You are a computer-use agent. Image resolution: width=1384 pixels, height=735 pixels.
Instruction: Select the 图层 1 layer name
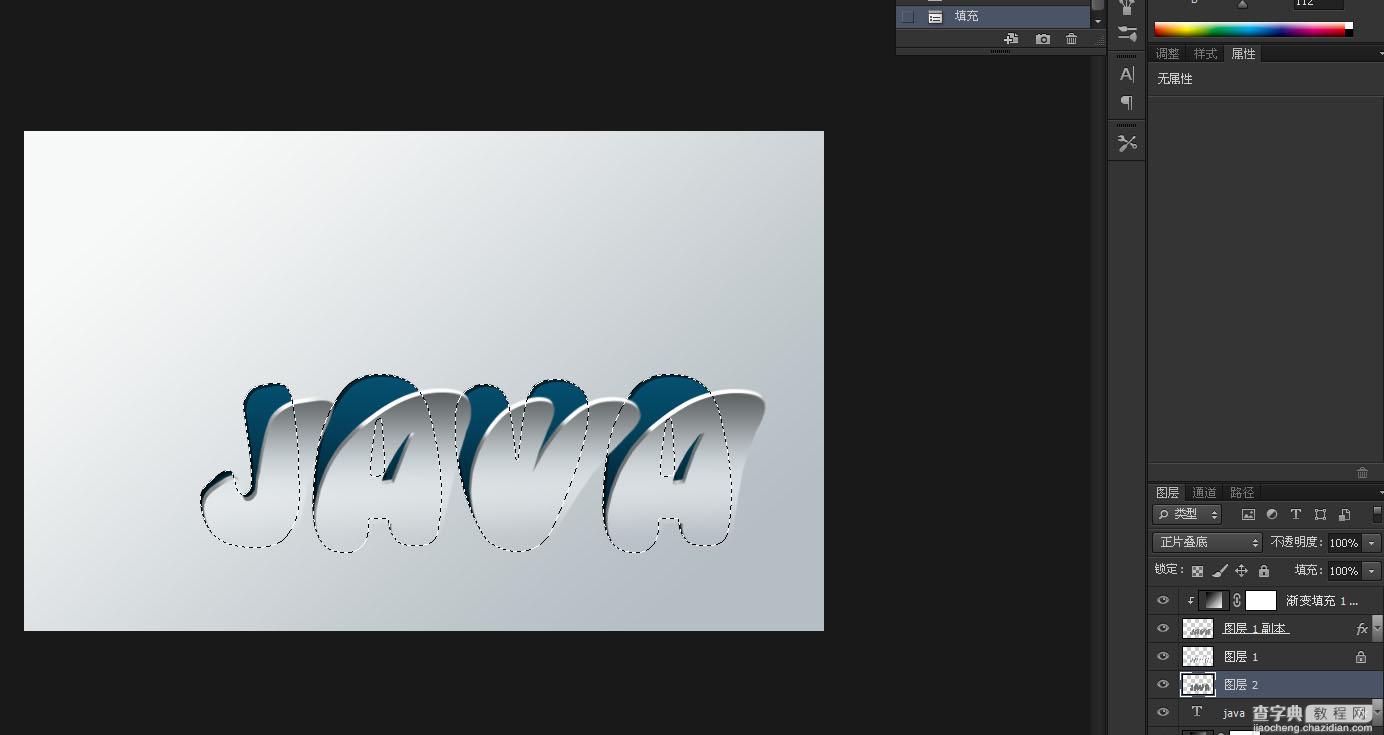click(x=1240, y=657)
